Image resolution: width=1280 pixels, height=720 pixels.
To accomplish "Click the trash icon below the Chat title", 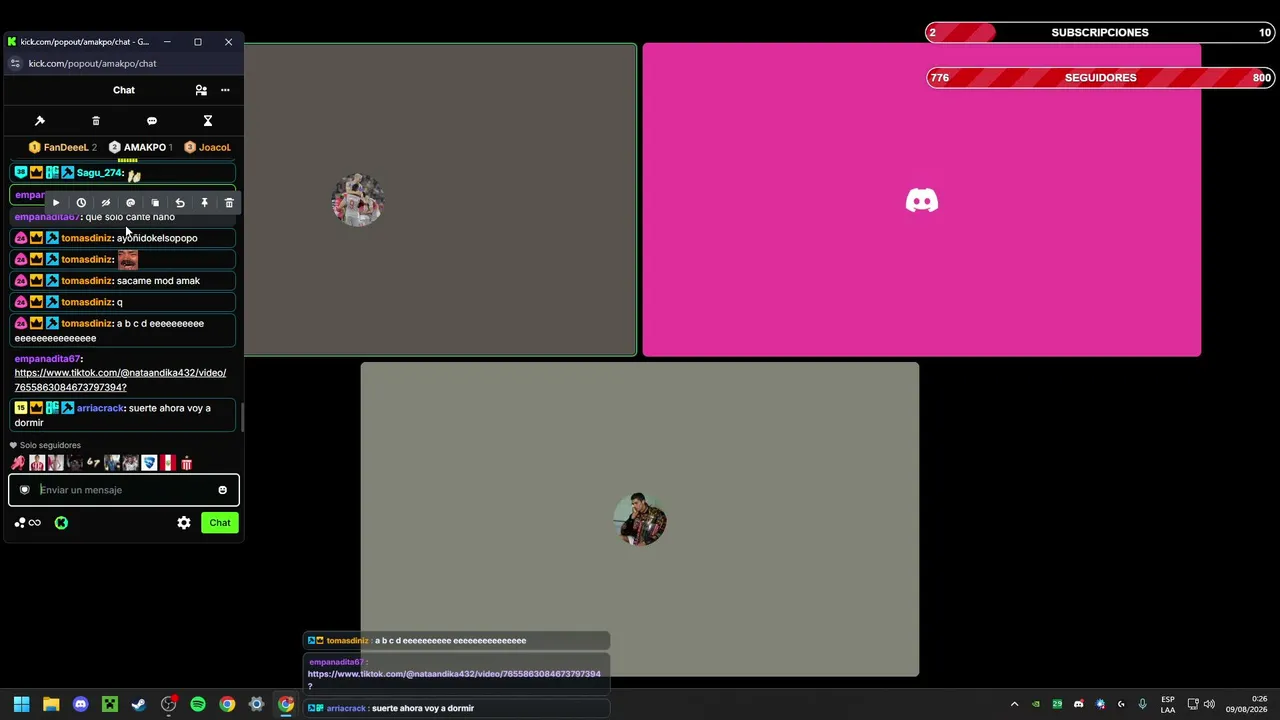I will (x=96, y=121).
